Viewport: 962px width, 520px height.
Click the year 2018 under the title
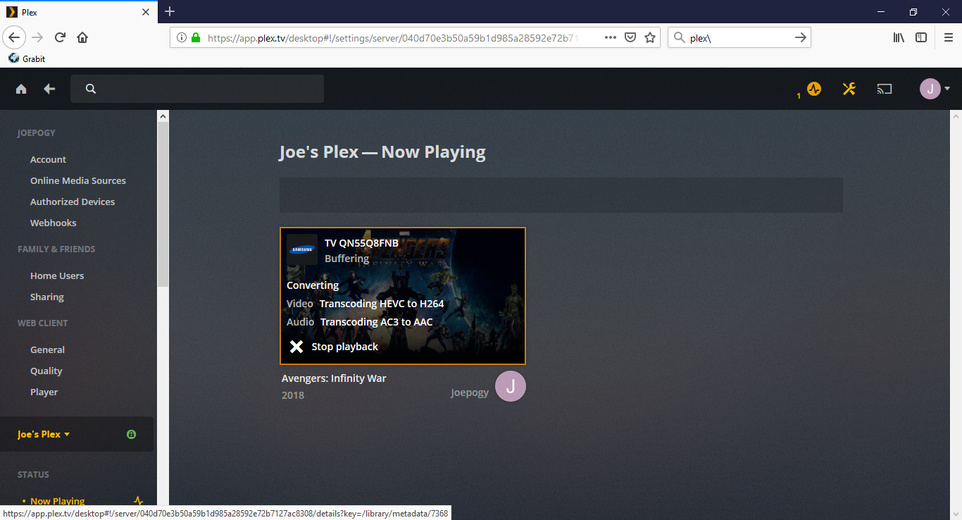point(293,396)
